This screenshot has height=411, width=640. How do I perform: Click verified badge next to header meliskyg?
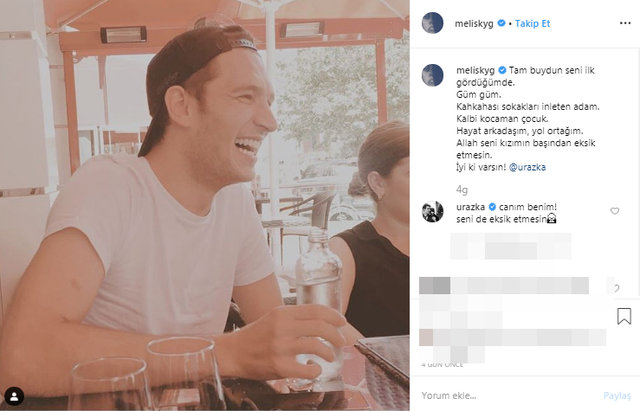(502, 23)
